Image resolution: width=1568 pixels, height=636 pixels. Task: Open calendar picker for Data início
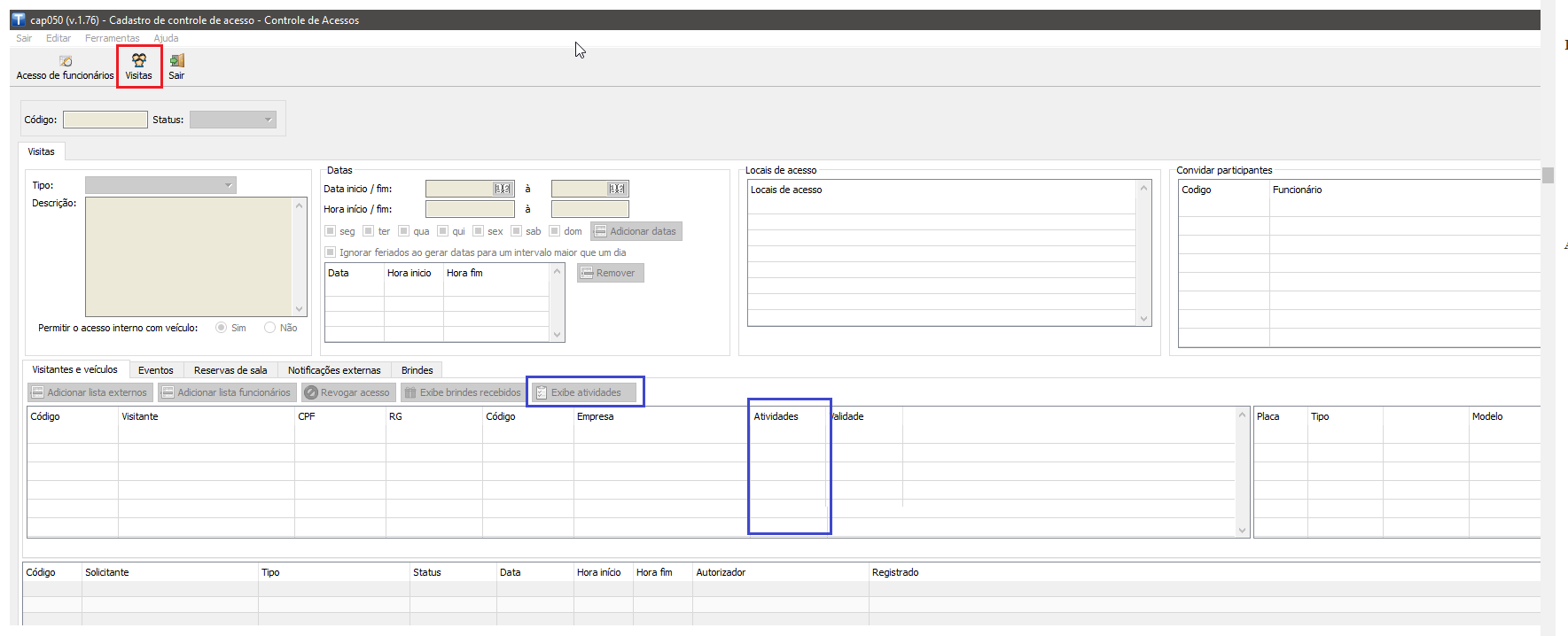tap(503, 189)
